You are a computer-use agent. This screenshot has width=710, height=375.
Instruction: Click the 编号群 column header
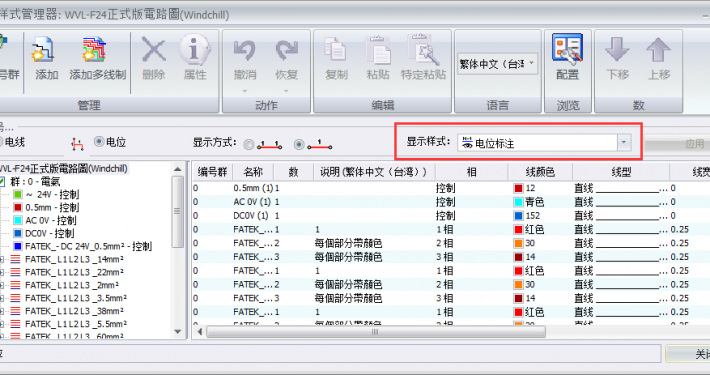click(x=212, y=172)
